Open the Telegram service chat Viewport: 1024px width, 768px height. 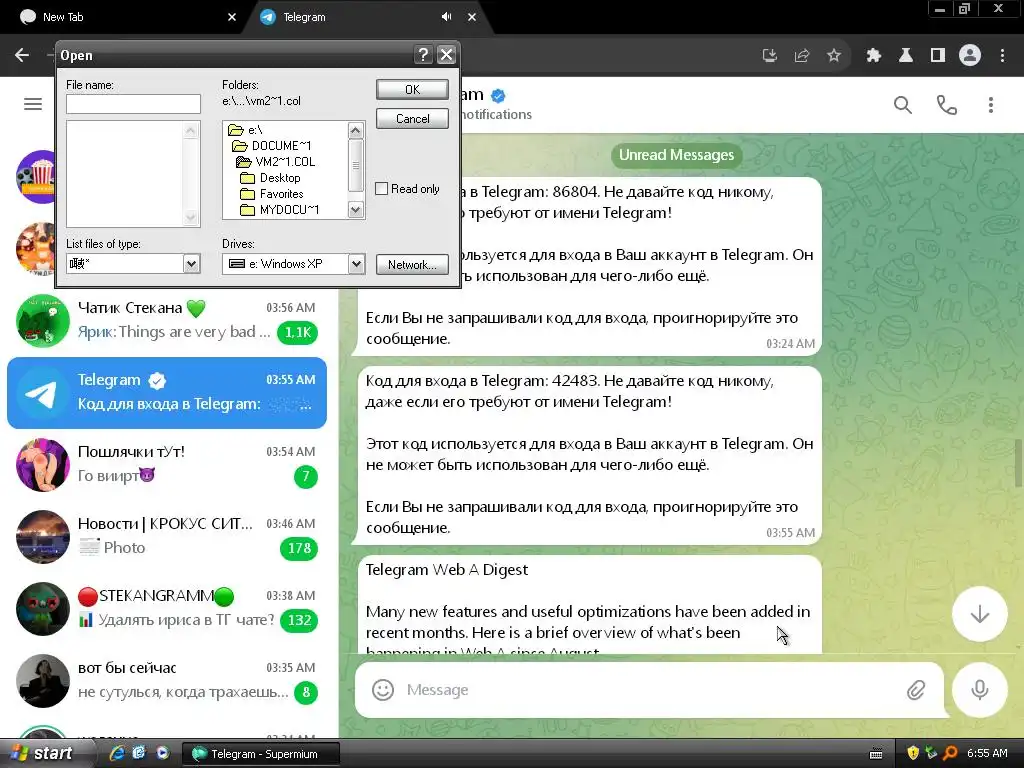167,392
